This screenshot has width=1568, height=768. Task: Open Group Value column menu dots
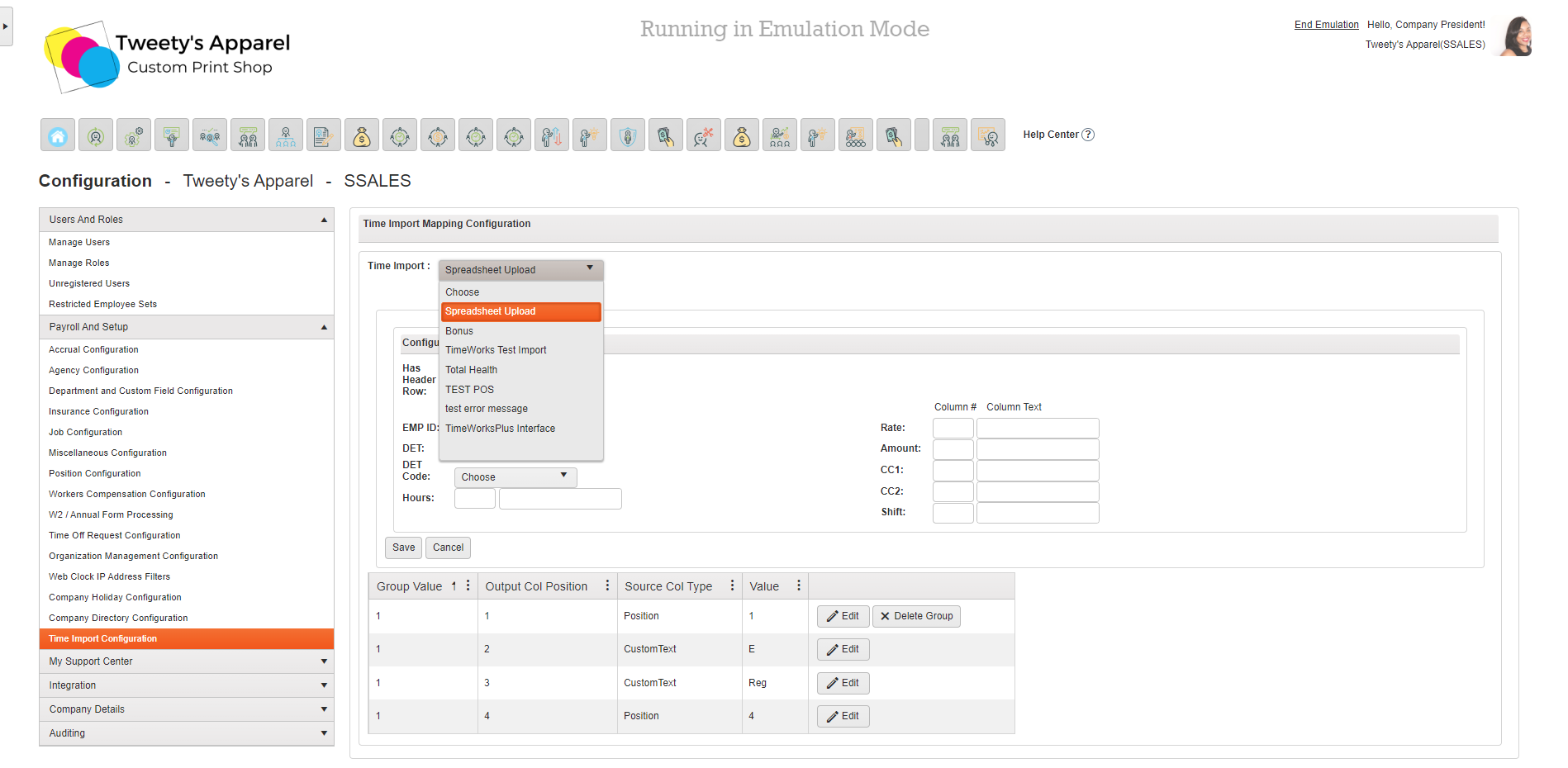coord(468,585)
